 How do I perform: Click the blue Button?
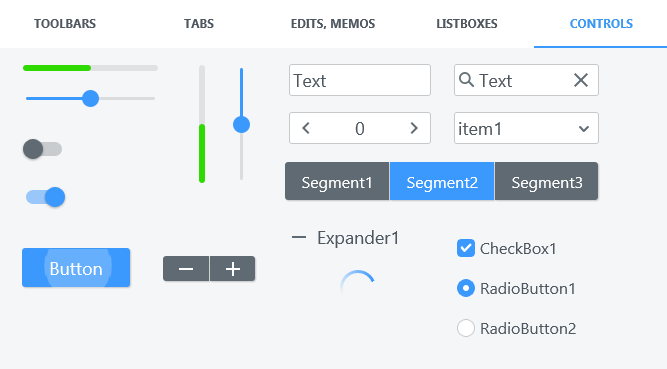point(76,268)
